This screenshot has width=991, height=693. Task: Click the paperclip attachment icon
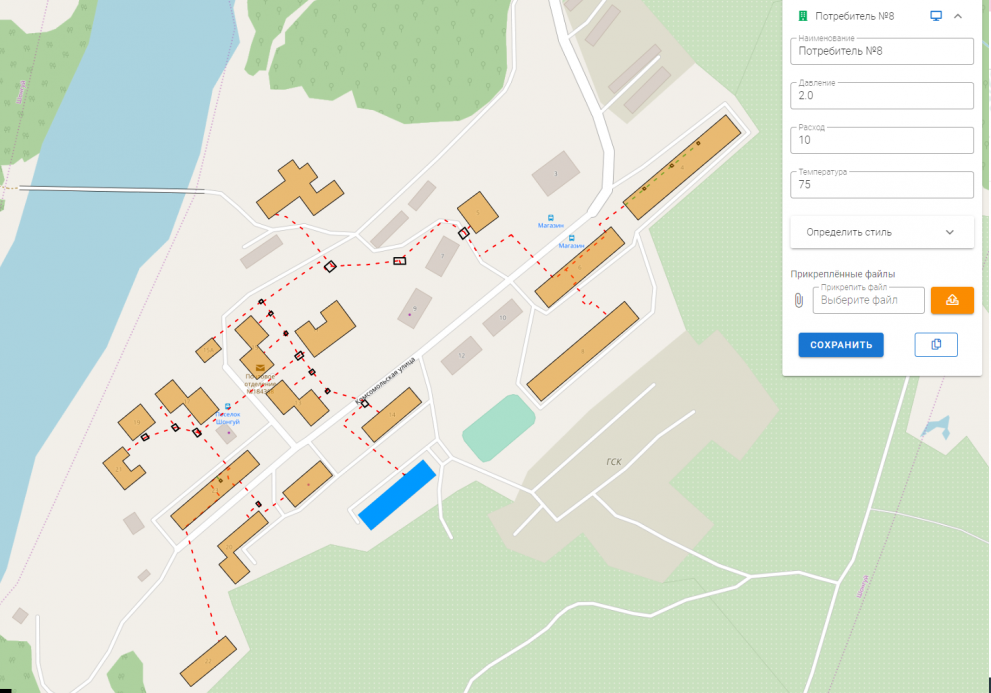click(x=799, y=300)
